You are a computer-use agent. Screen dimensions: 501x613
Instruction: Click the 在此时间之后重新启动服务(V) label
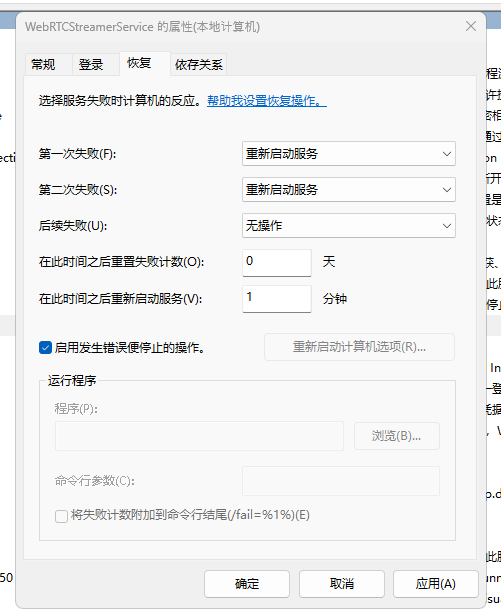pos(120,299)
